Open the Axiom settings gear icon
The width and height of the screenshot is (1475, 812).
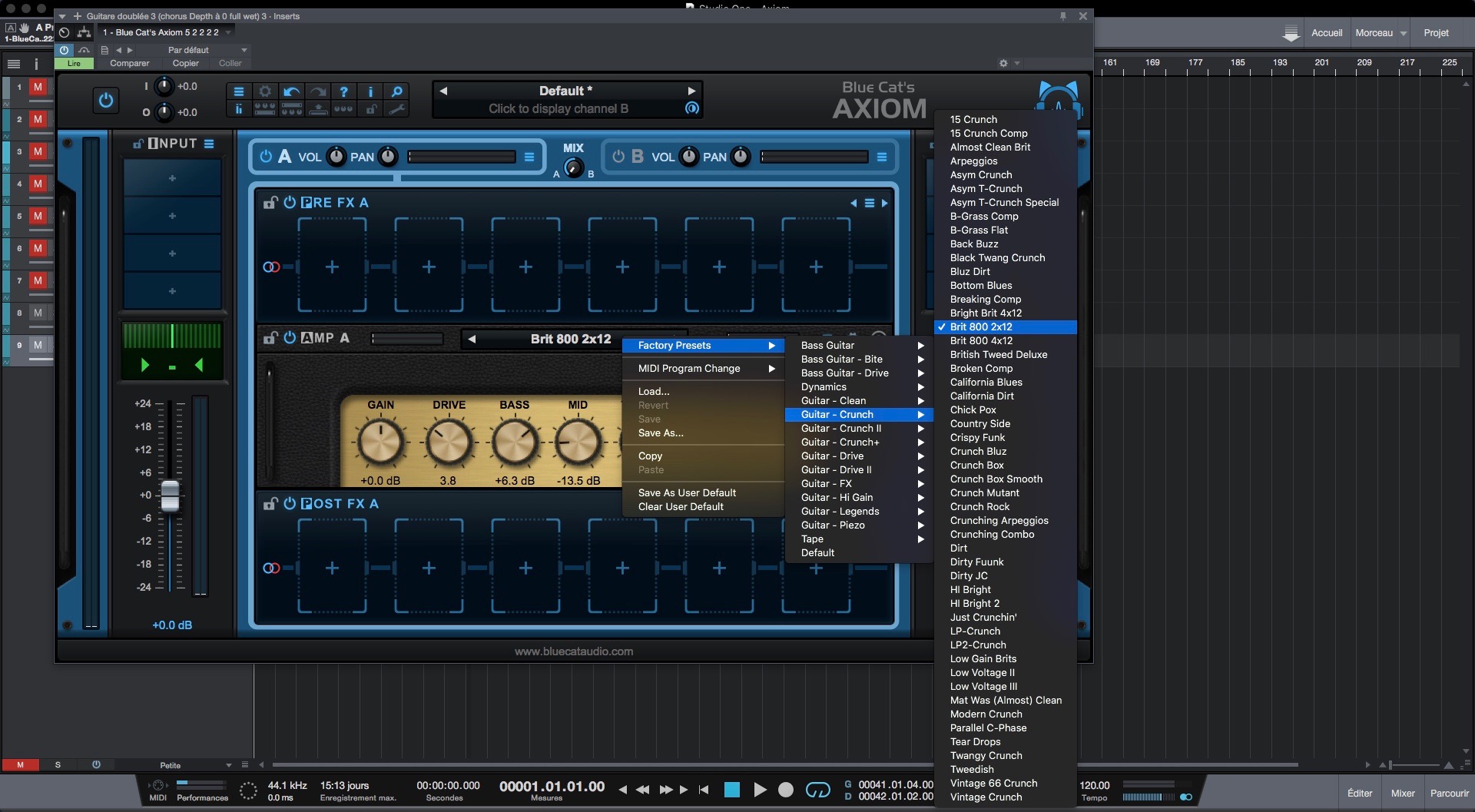265,91
